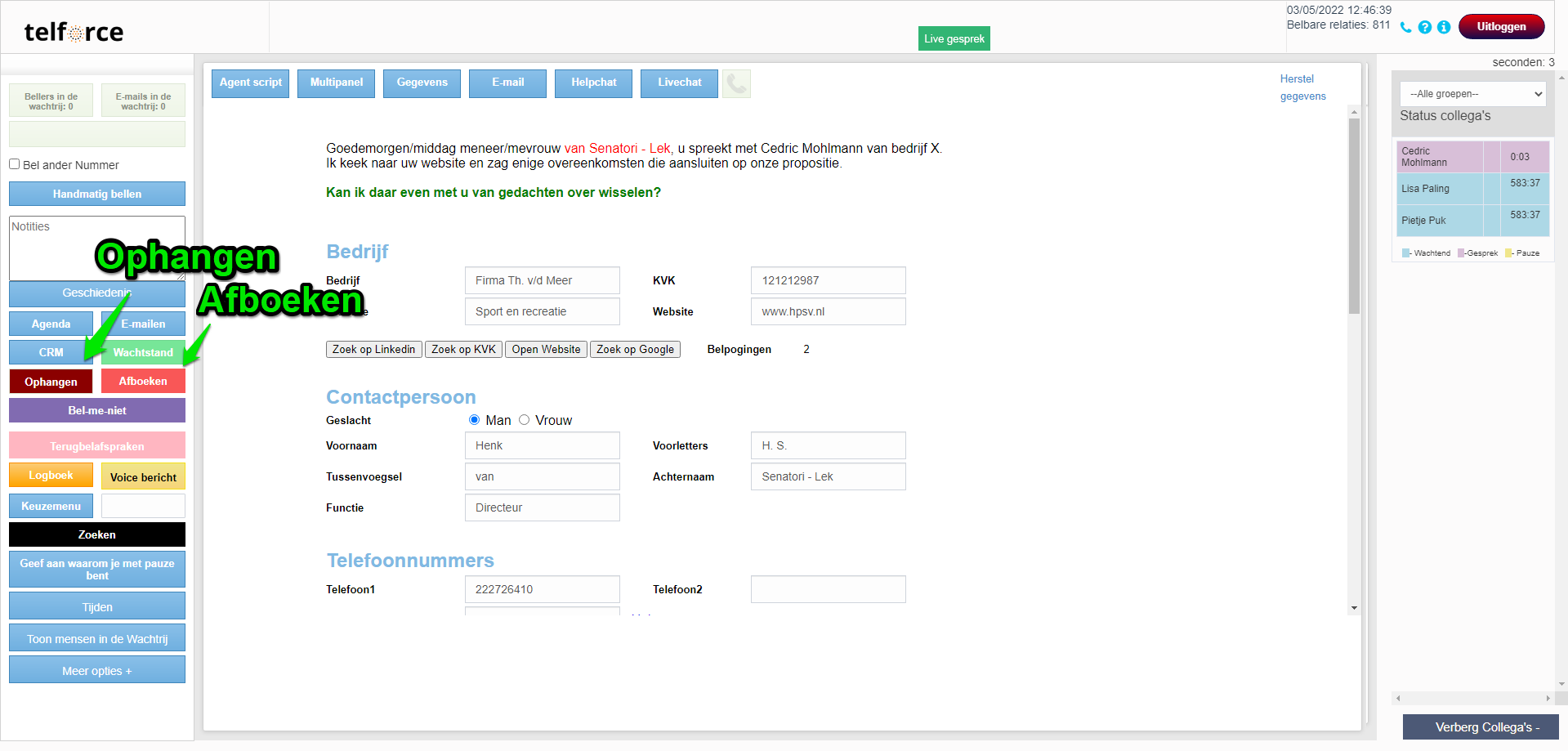Click the script panel vertical scrollbar thumb
1568x751 pixels.
pyautogui.click(x=1354, y=217)
